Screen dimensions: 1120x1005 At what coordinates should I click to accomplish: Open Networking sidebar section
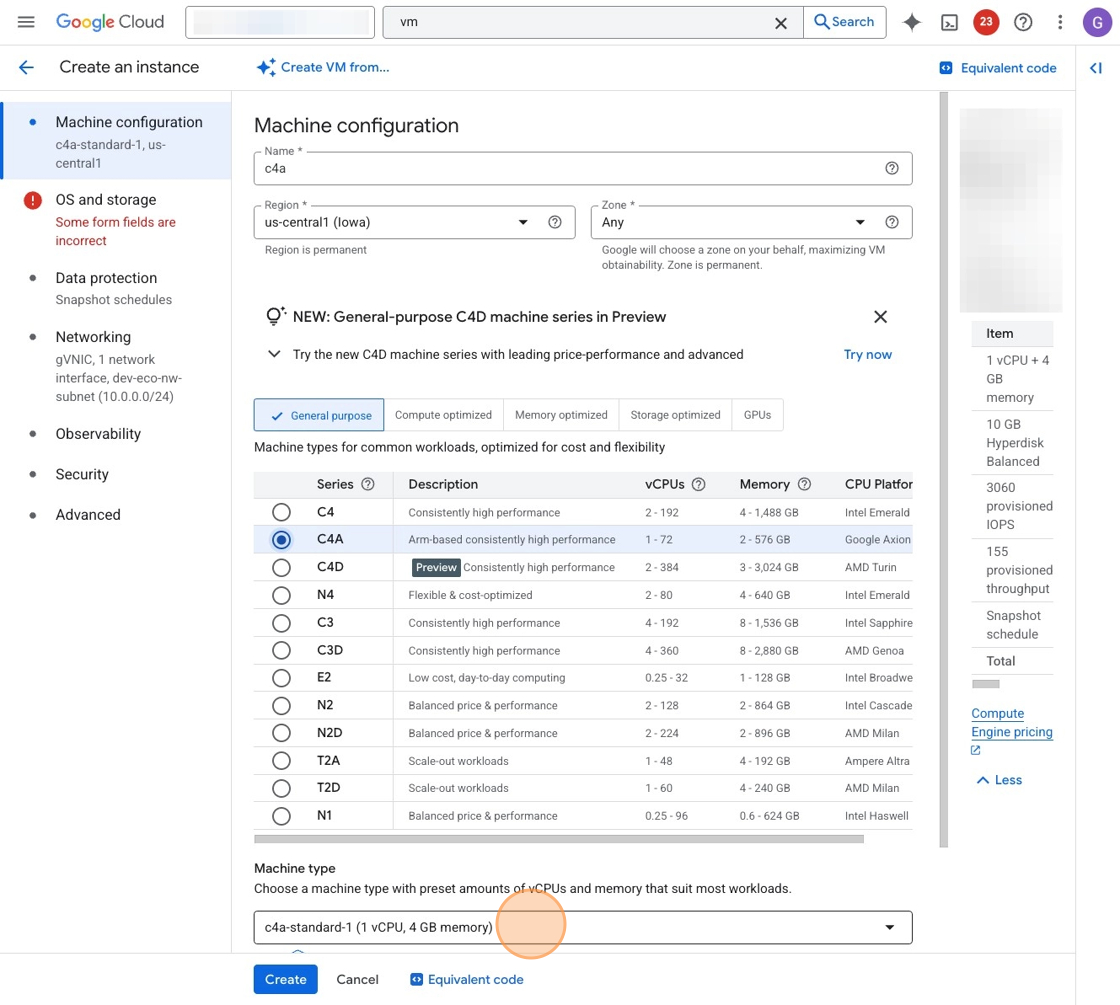(x=118, y=366)
